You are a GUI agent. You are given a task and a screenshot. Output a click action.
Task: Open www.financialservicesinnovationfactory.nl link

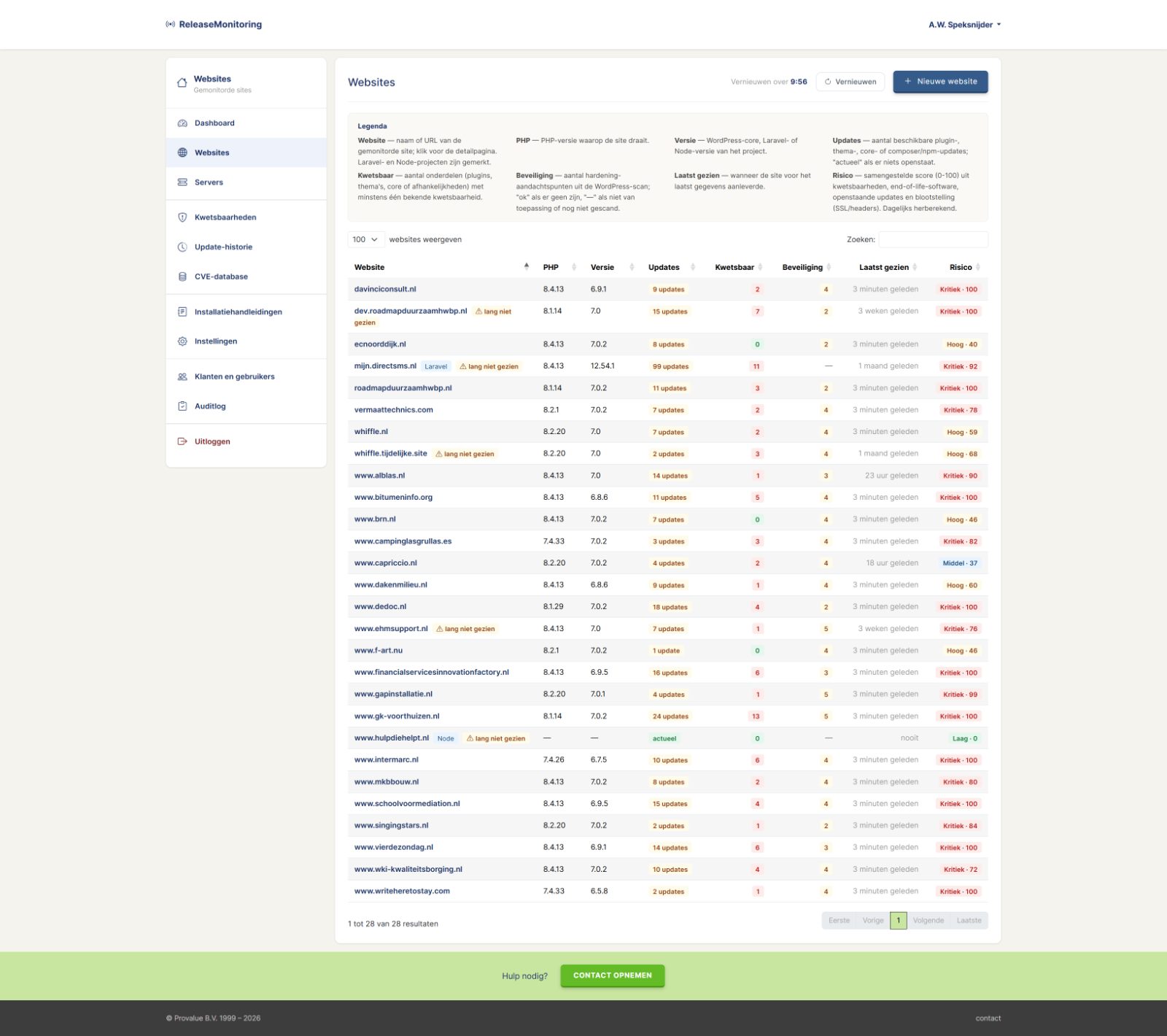coord(432,673)
